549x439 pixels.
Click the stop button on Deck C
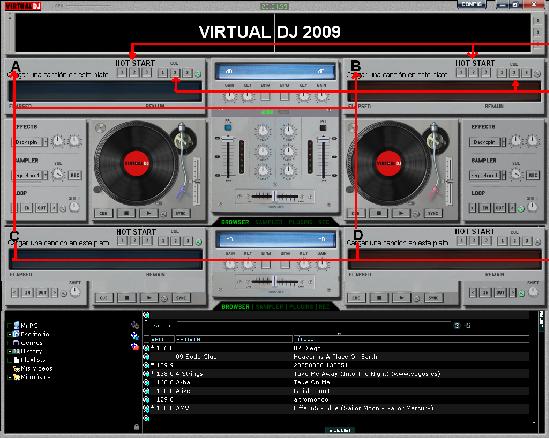127,298
